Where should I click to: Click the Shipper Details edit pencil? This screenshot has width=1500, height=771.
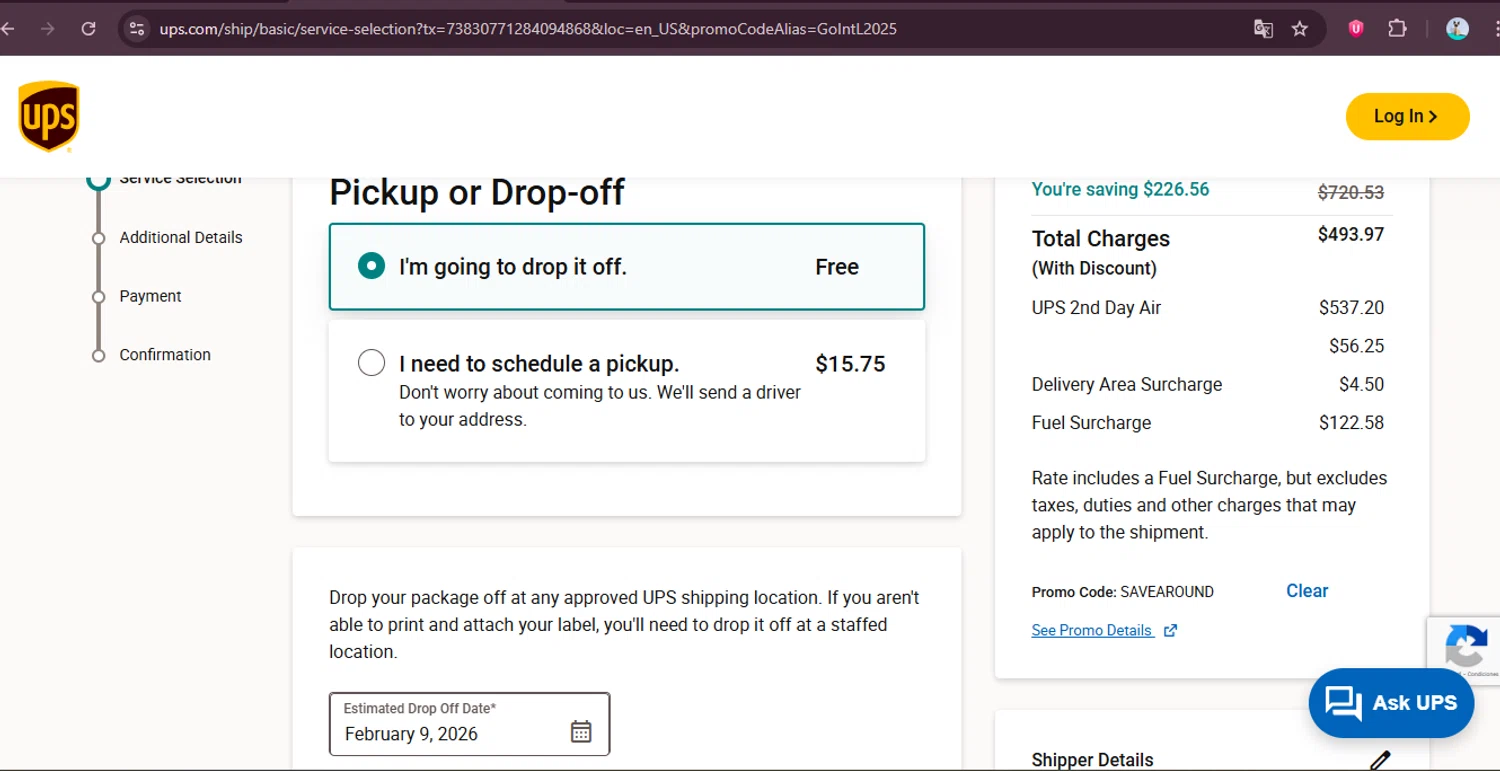[1380, 760]
